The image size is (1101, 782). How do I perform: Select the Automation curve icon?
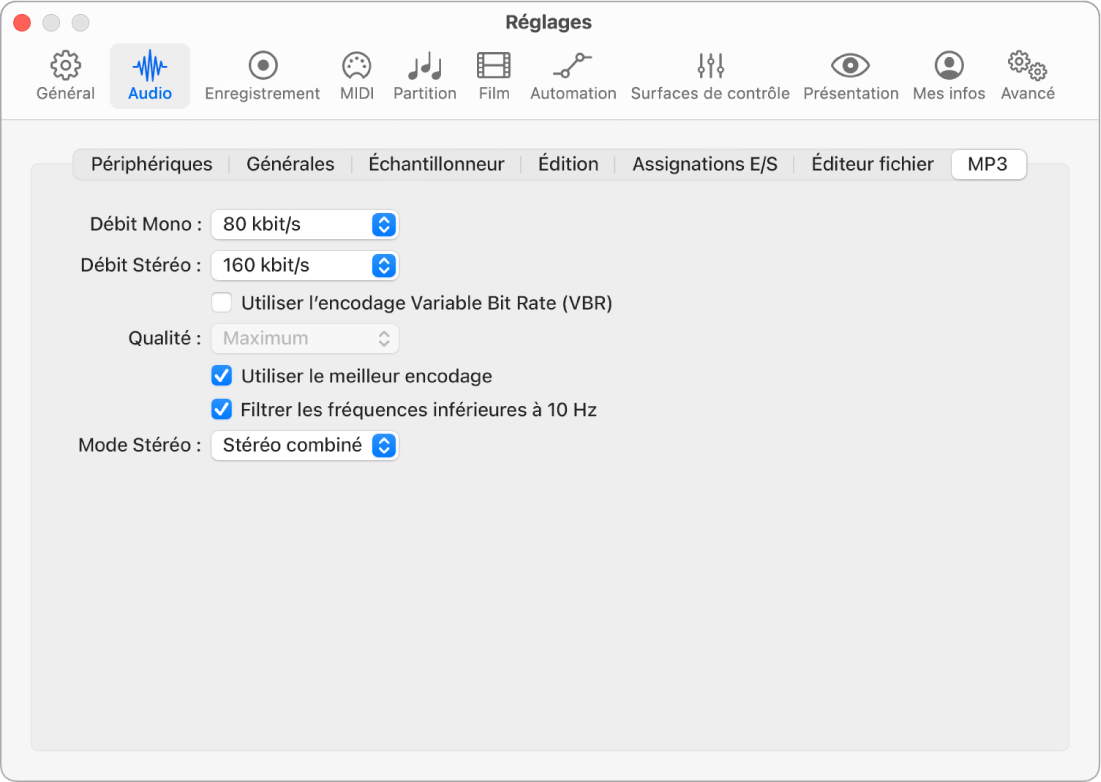click(573, 66)
